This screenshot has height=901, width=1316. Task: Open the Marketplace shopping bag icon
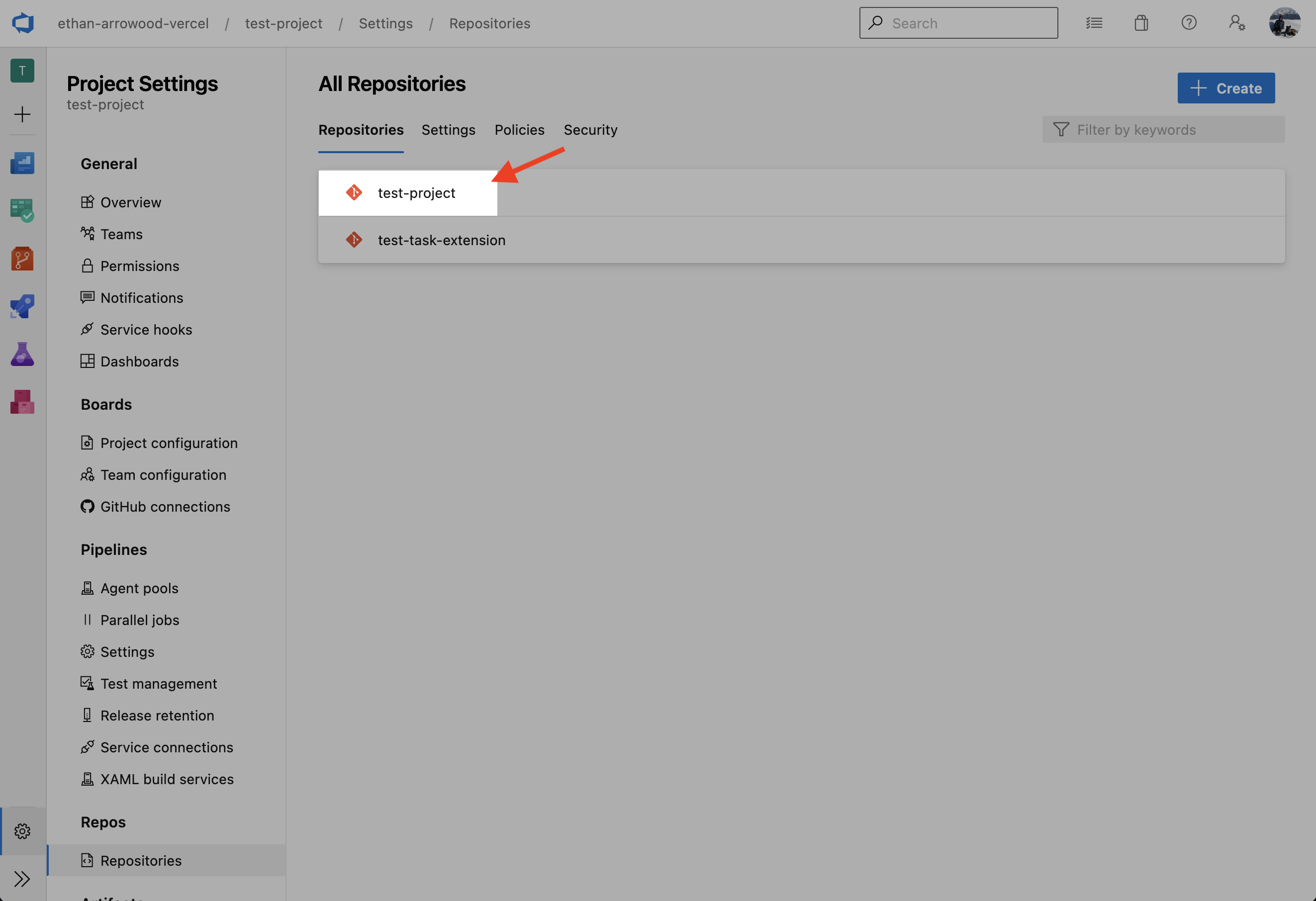1141,23
